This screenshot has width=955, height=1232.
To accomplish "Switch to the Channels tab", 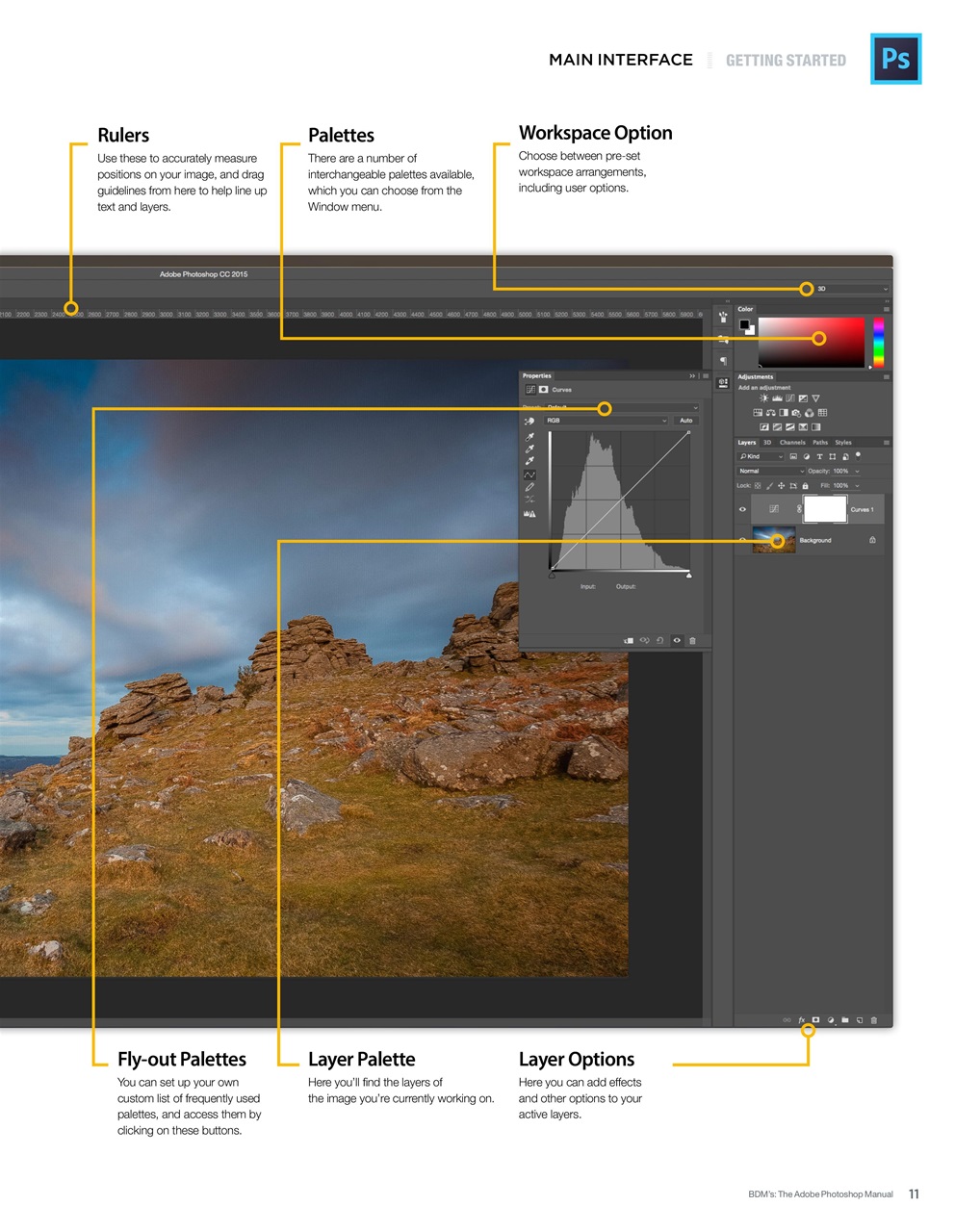I will coord(793,443).
